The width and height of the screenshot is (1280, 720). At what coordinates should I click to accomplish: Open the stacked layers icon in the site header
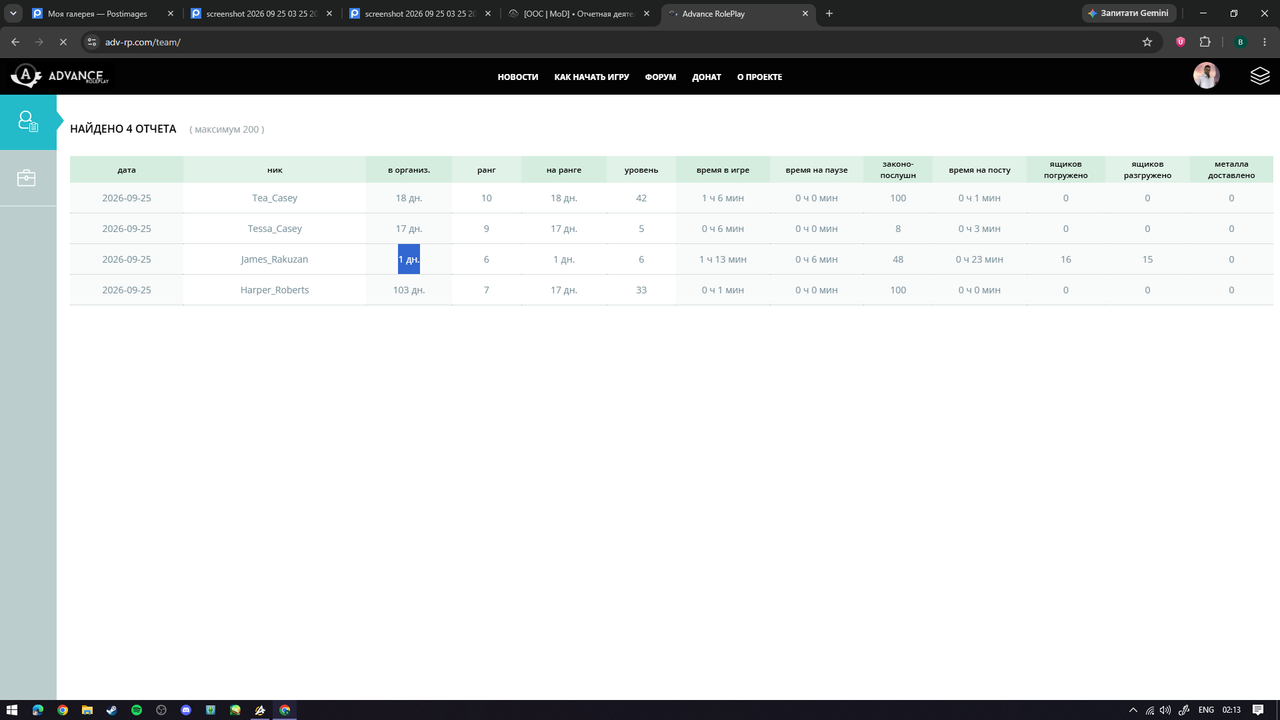(x=1260, y=76)
